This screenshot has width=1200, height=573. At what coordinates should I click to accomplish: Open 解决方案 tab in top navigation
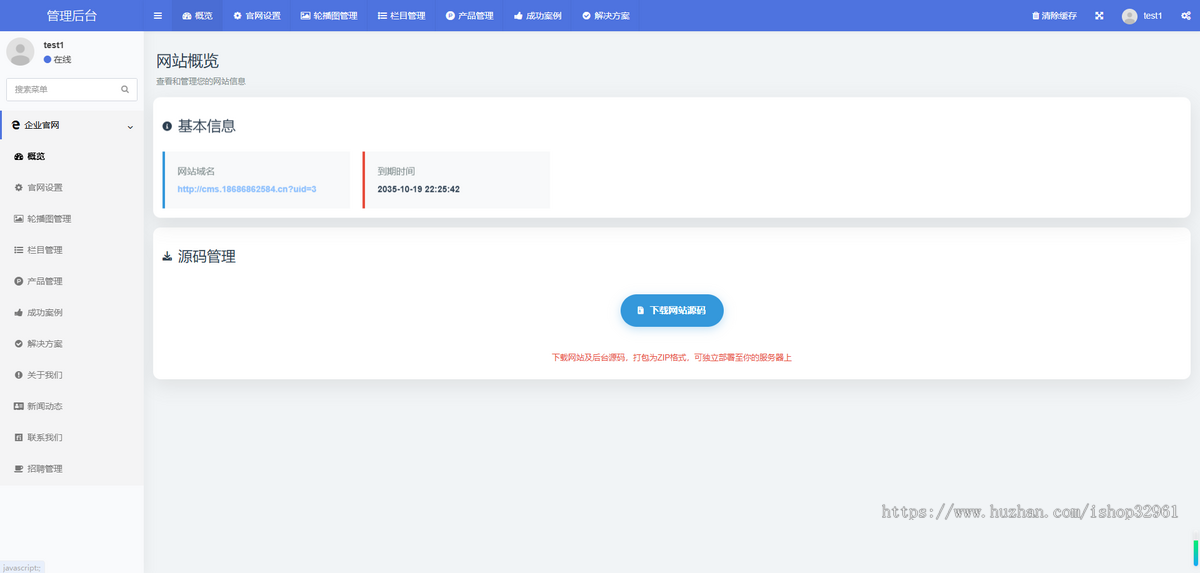point(606,16)
